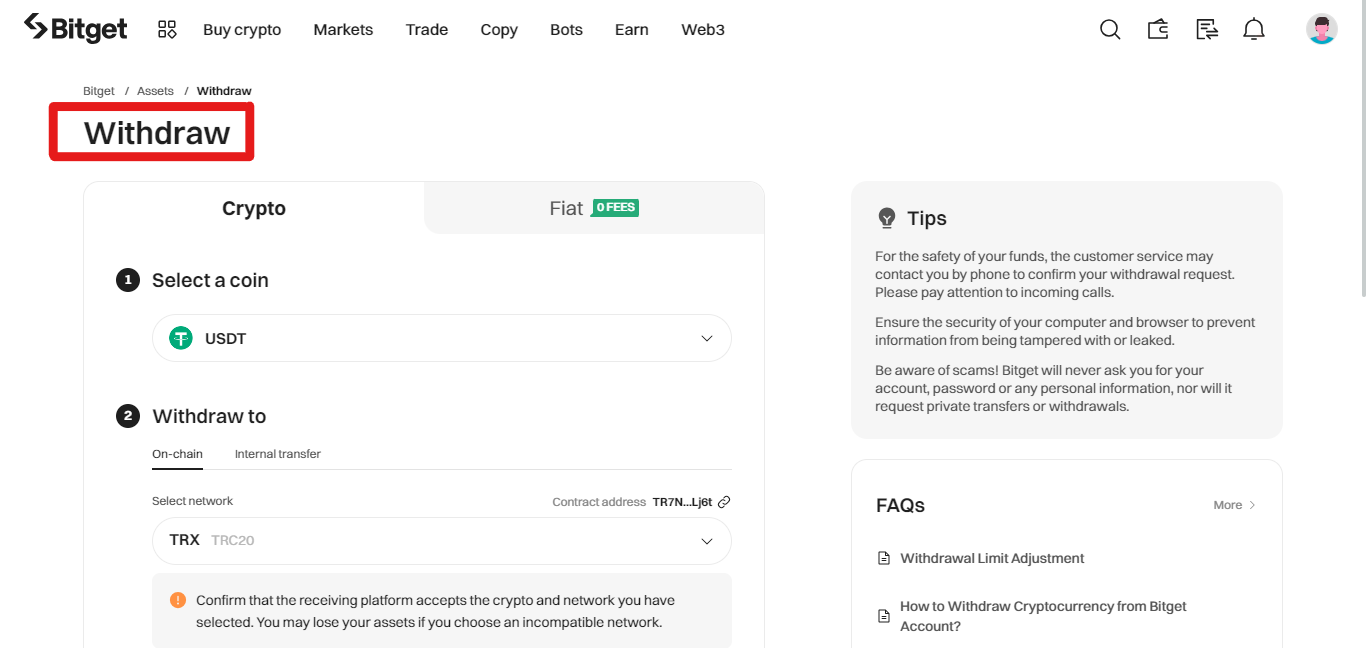Screen dimensions: 1366x648
Task: Open How to Withdraw Cryptocurrency FAQ
Action: point(1043,616)
